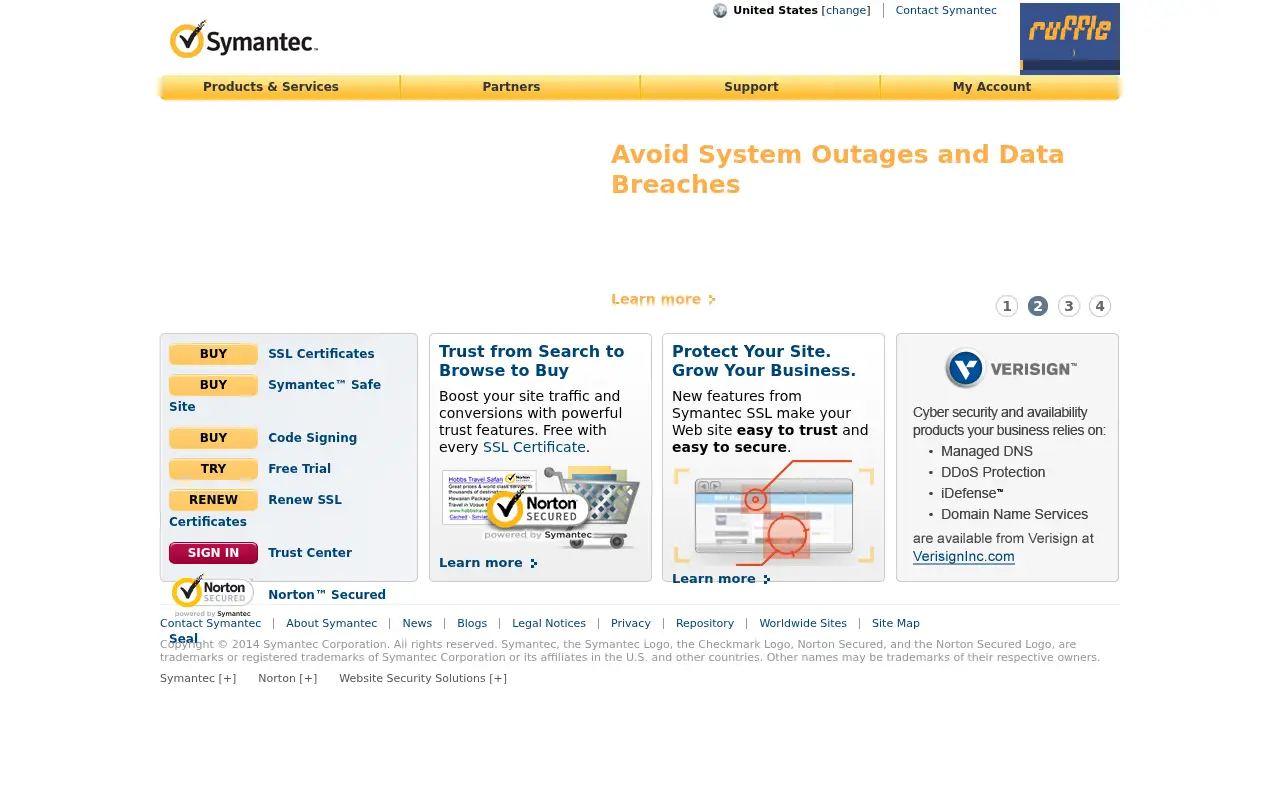Click the TRY button for Free Trial
This screenshot has height=800, width=1280.
coord(213,469)
